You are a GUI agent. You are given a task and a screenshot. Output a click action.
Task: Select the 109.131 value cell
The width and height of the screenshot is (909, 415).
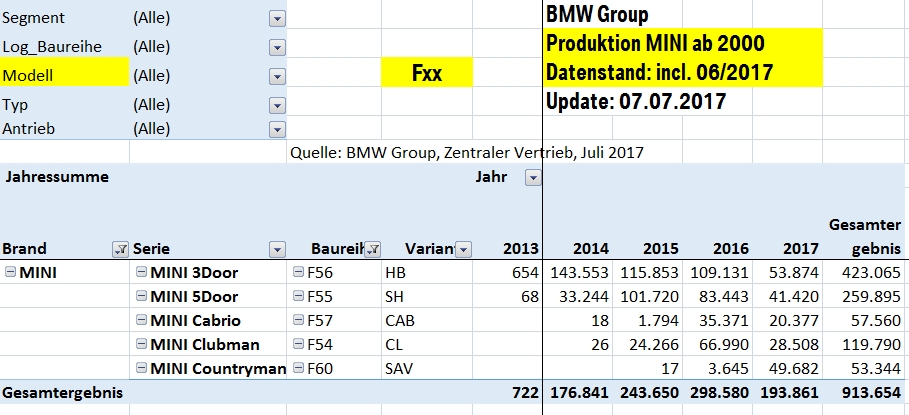718,272
